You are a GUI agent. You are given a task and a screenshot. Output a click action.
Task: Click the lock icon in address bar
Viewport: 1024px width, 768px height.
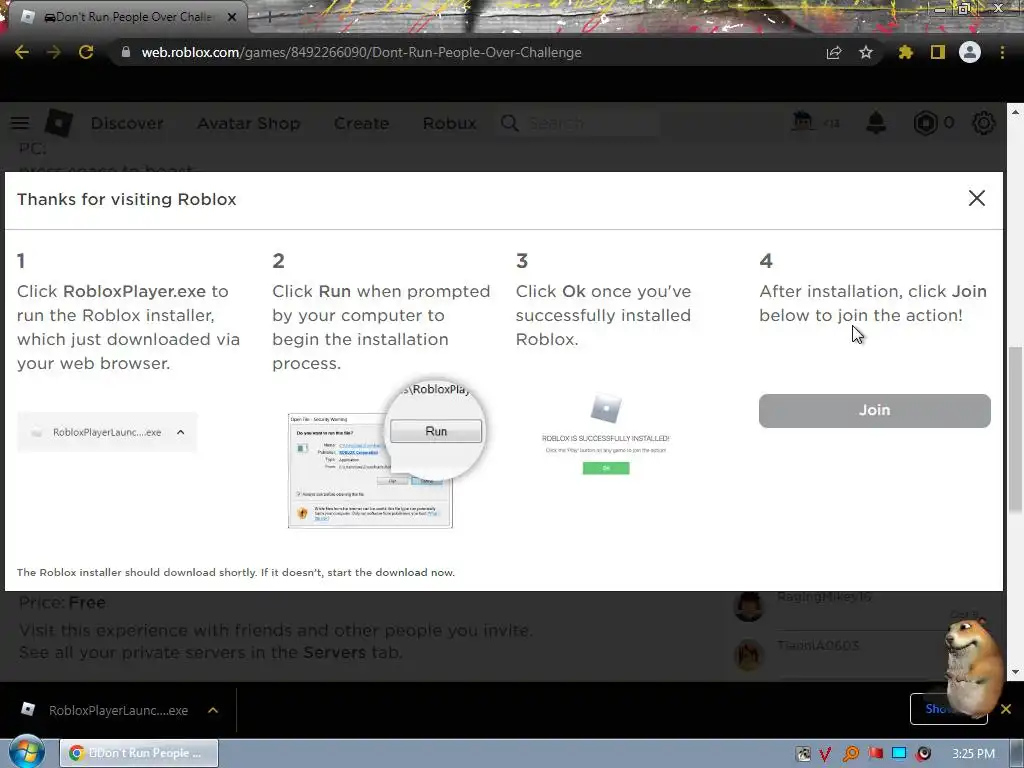click(x=126, y=52)
